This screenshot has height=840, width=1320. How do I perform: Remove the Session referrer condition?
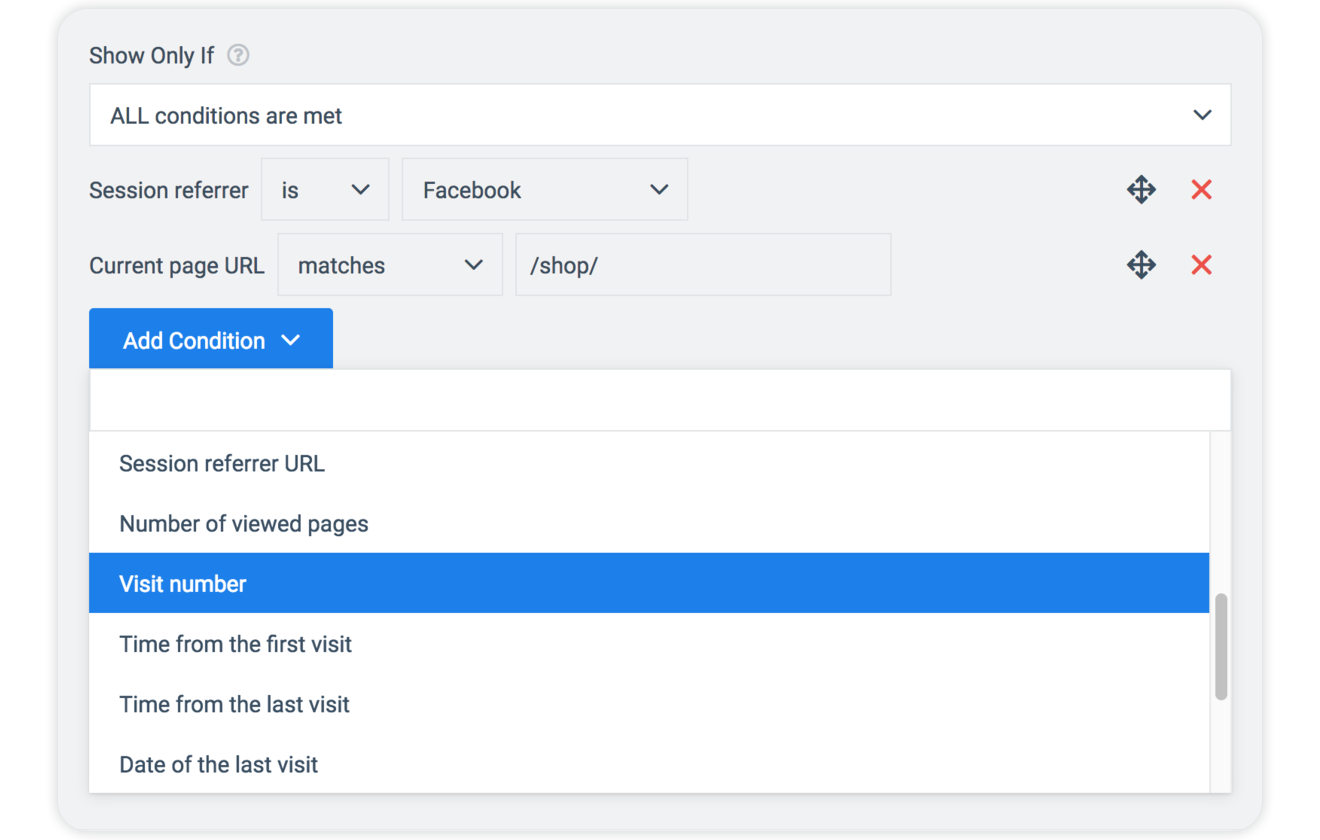[1201, 189]
